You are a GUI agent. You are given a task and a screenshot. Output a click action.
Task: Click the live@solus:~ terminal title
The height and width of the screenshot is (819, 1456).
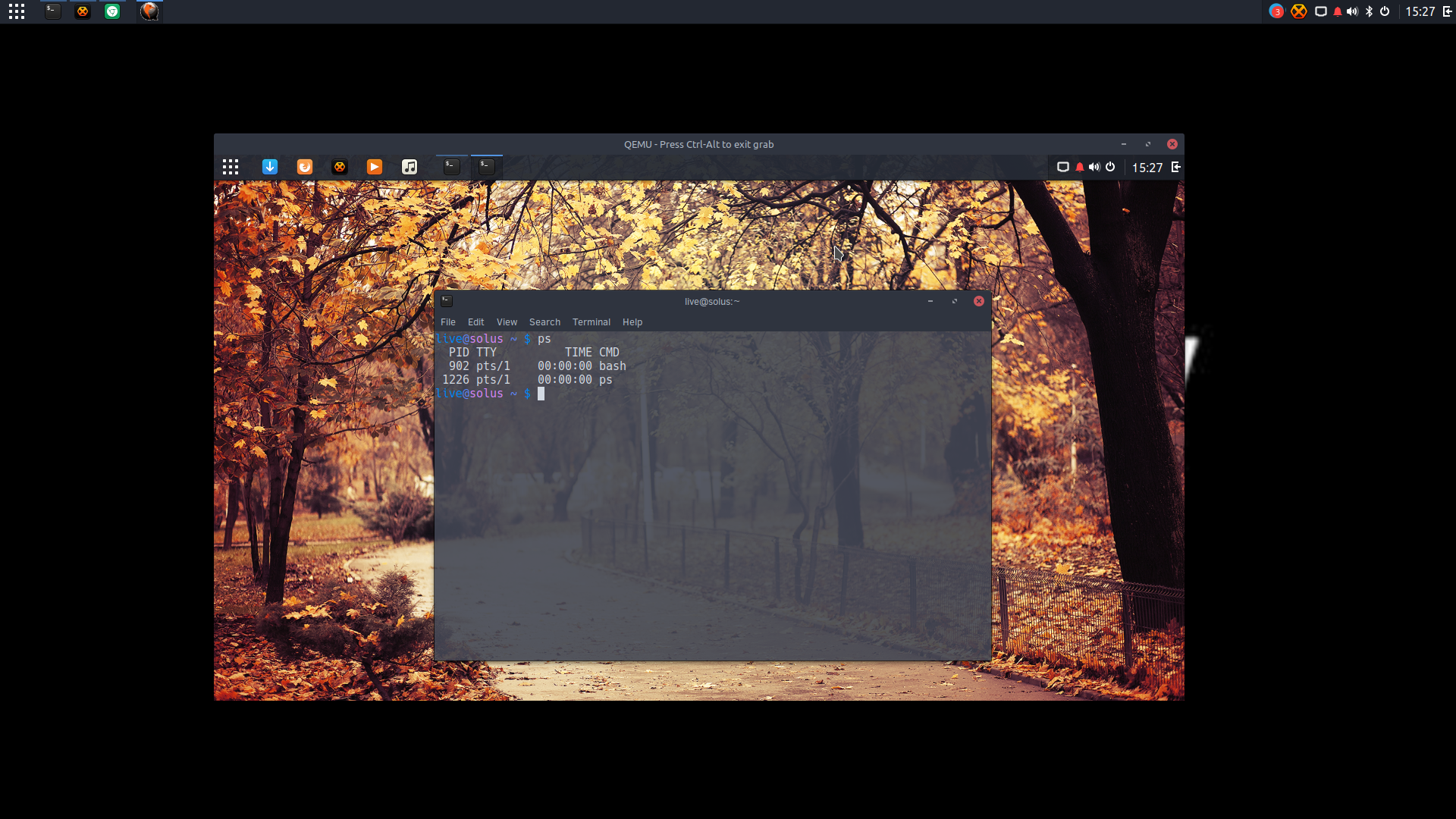click(x=712, y=302)
